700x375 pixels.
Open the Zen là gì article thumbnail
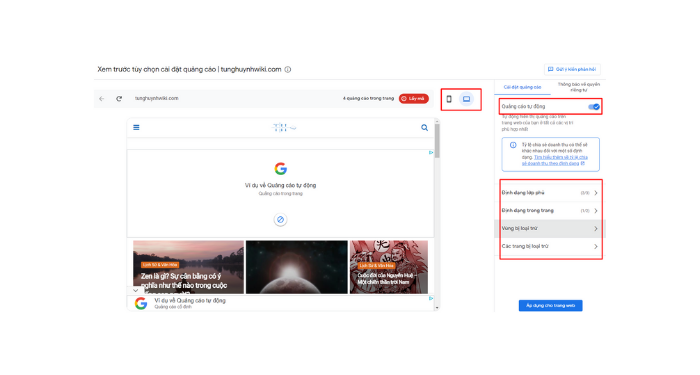tap(188, 267)
